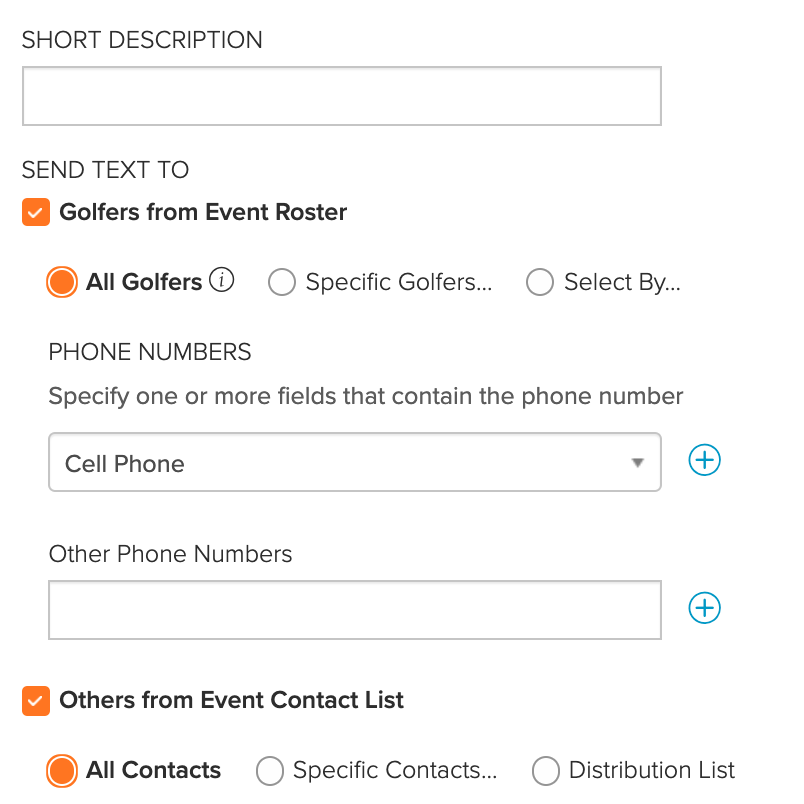Click plus icon next to Other Phone Numbers

point(704,608)
